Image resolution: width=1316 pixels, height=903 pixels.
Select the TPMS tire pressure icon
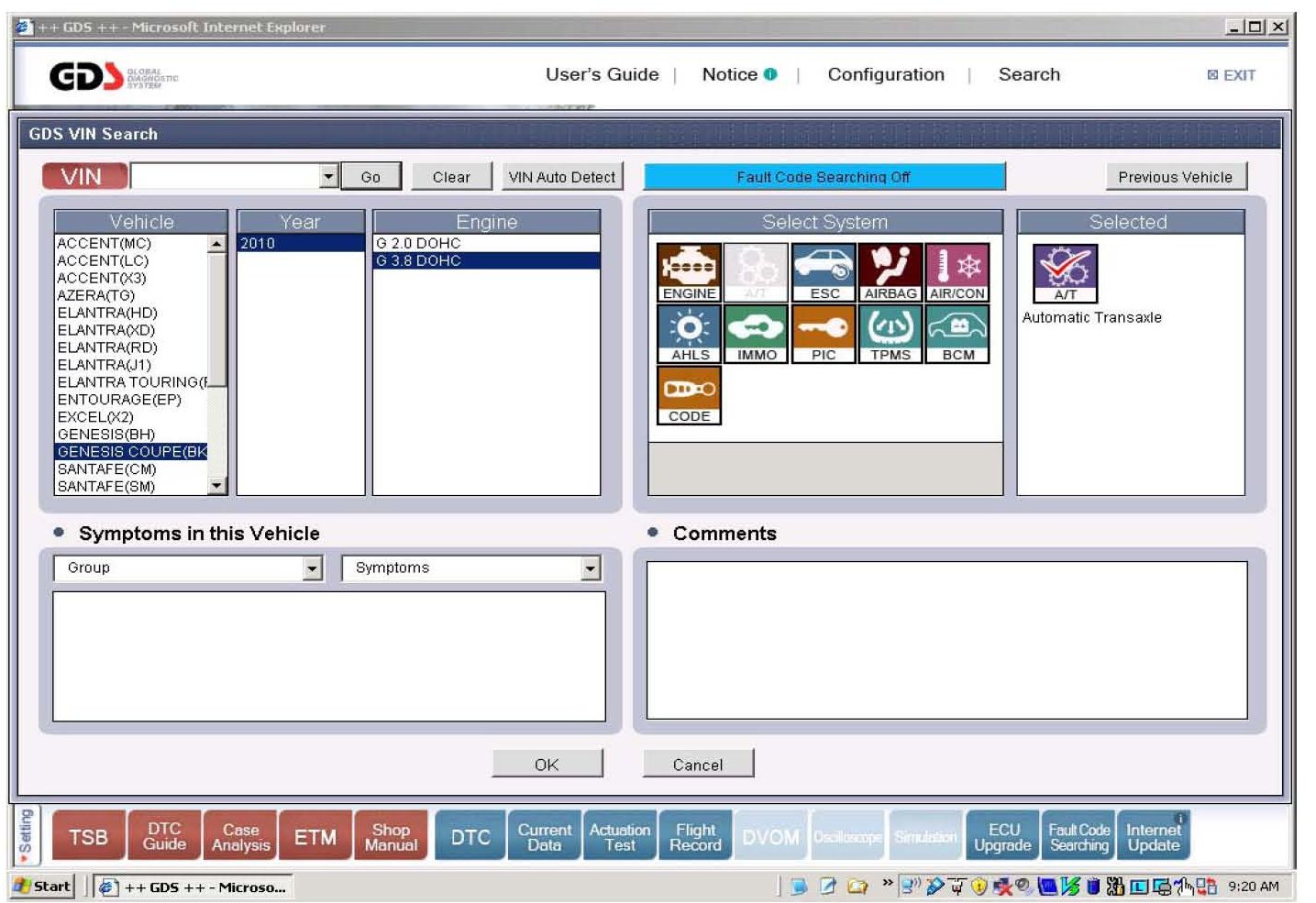(x=890, y=334)
